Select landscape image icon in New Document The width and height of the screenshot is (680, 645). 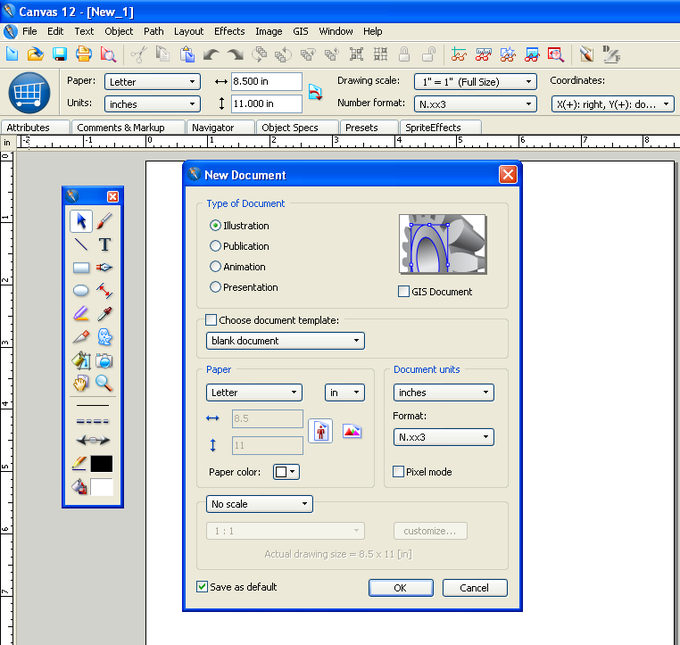pyautogui.click(x=352, y=431)
